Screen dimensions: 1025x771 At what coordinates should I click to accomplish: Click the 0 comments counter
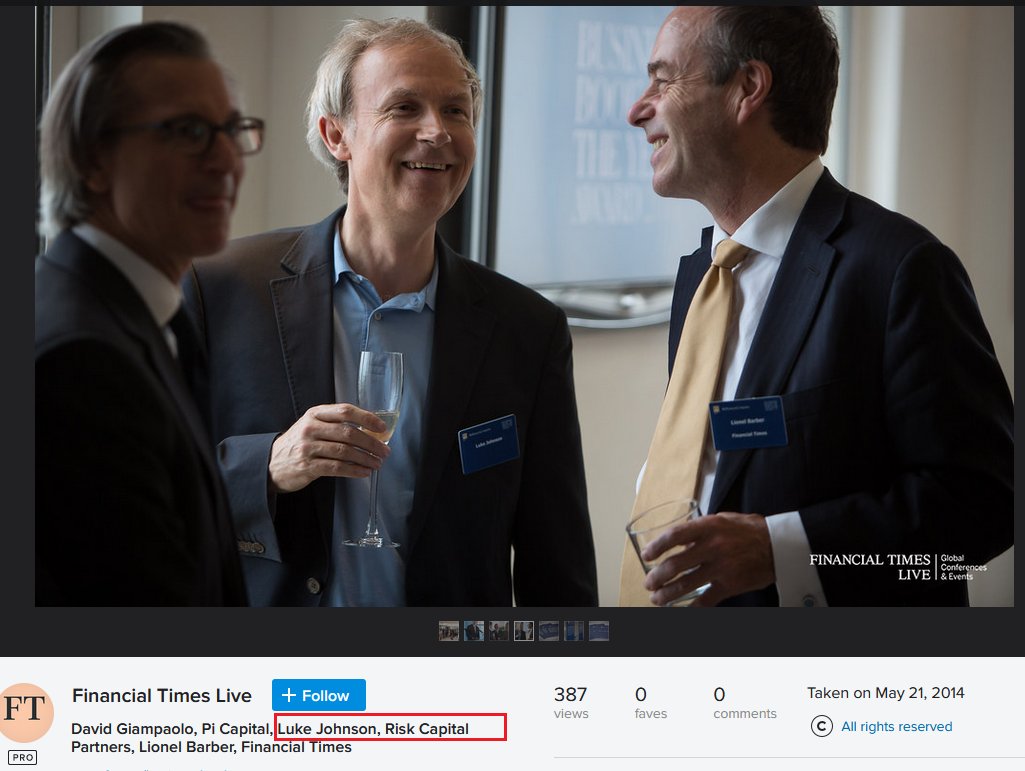(744, 702)
